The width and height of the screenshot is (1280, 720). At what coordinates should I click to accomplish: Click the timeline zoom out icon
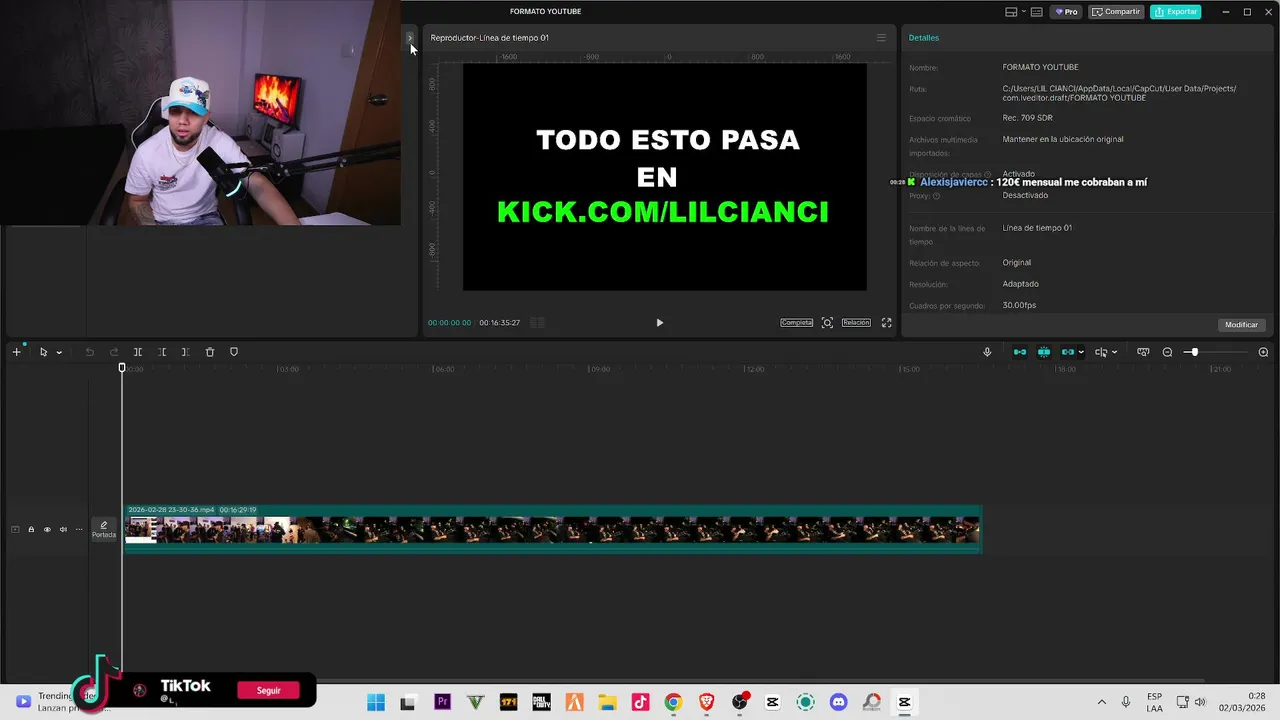tap(1167, 352)
